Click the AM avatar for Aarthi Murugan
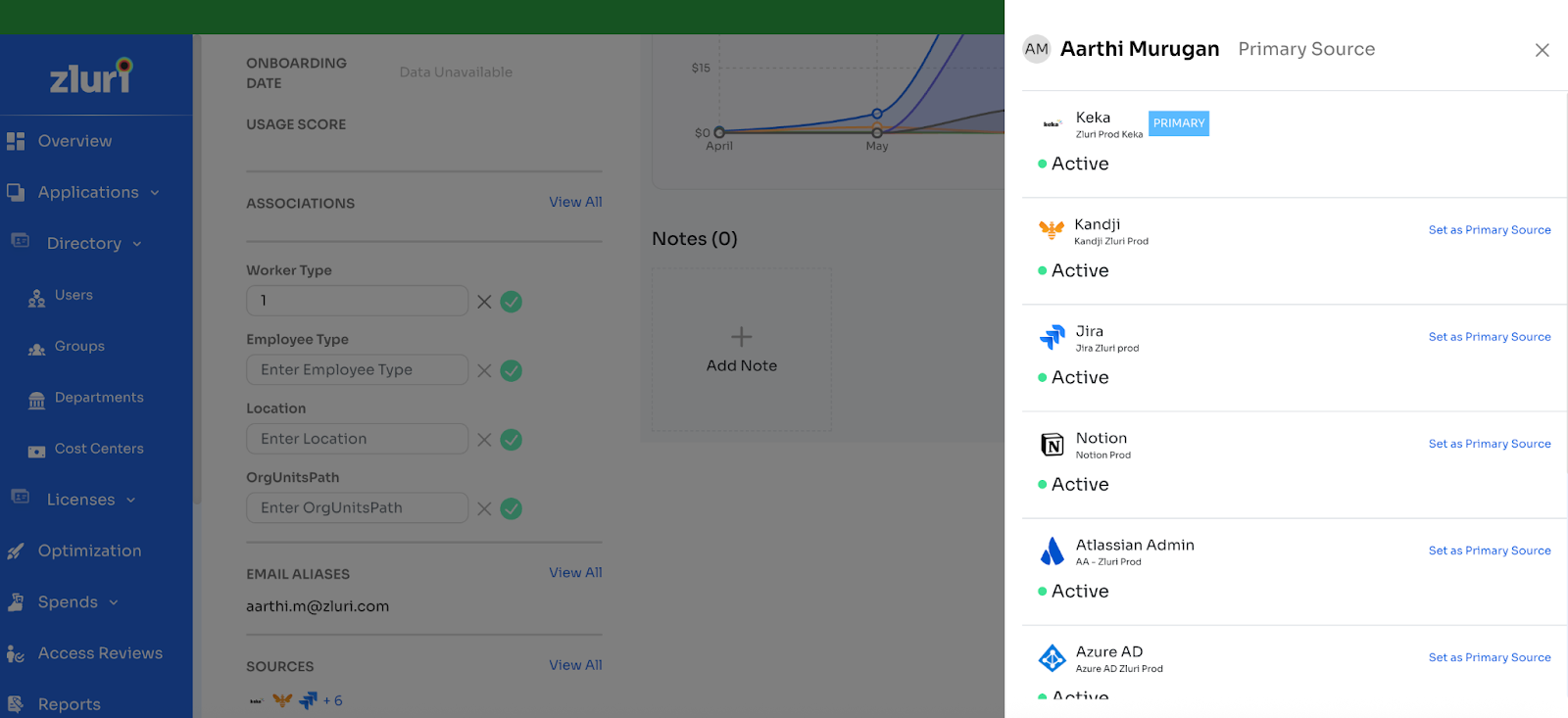Screen dimensions: 1568x718 (x=1037, y=49)
